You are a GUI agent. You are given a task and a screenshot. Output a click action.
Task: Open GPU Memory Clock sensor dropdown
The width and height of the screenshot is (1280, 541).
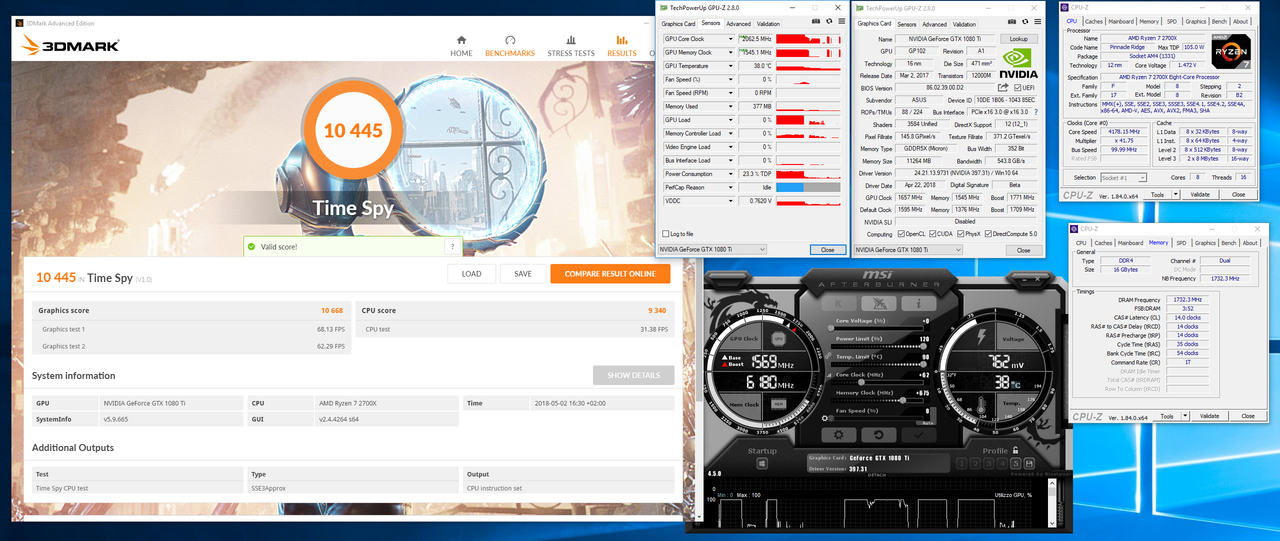[x=731, y=52]
